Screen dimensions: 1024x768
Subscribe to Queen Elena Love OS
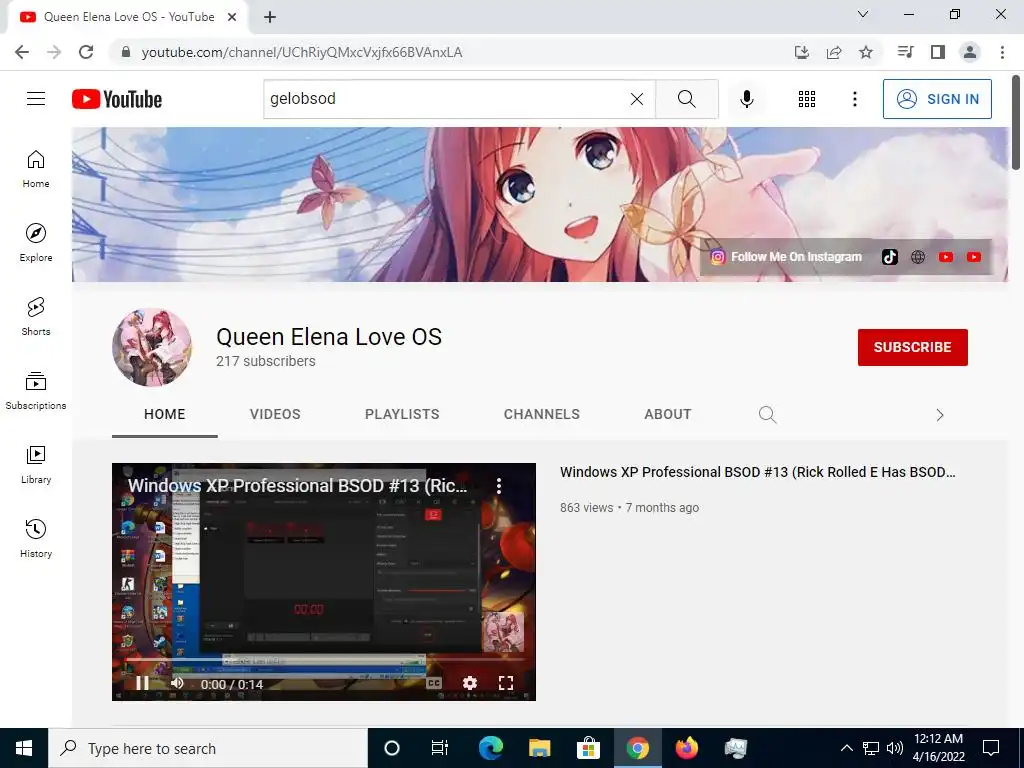click(x=912, y=347)
